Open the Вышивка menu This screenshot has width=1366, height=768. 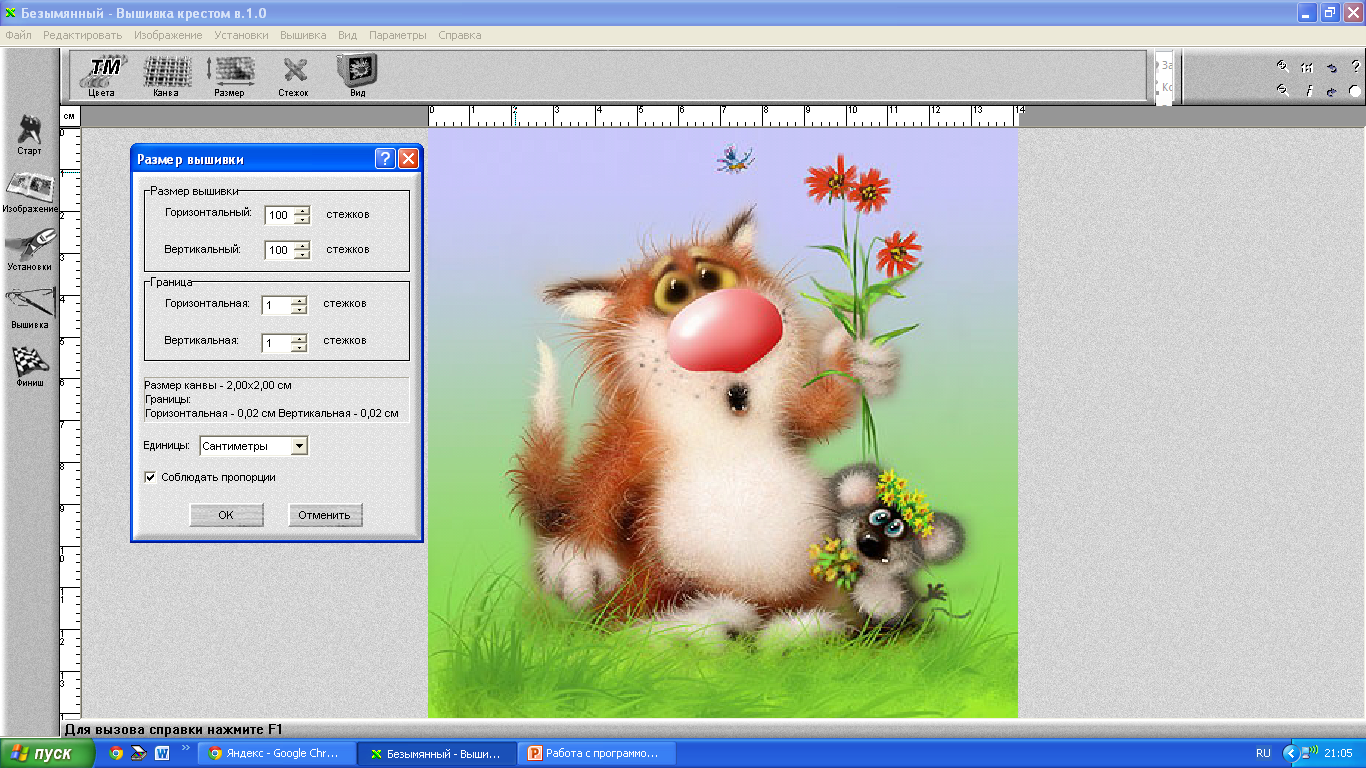click(303, 35)
